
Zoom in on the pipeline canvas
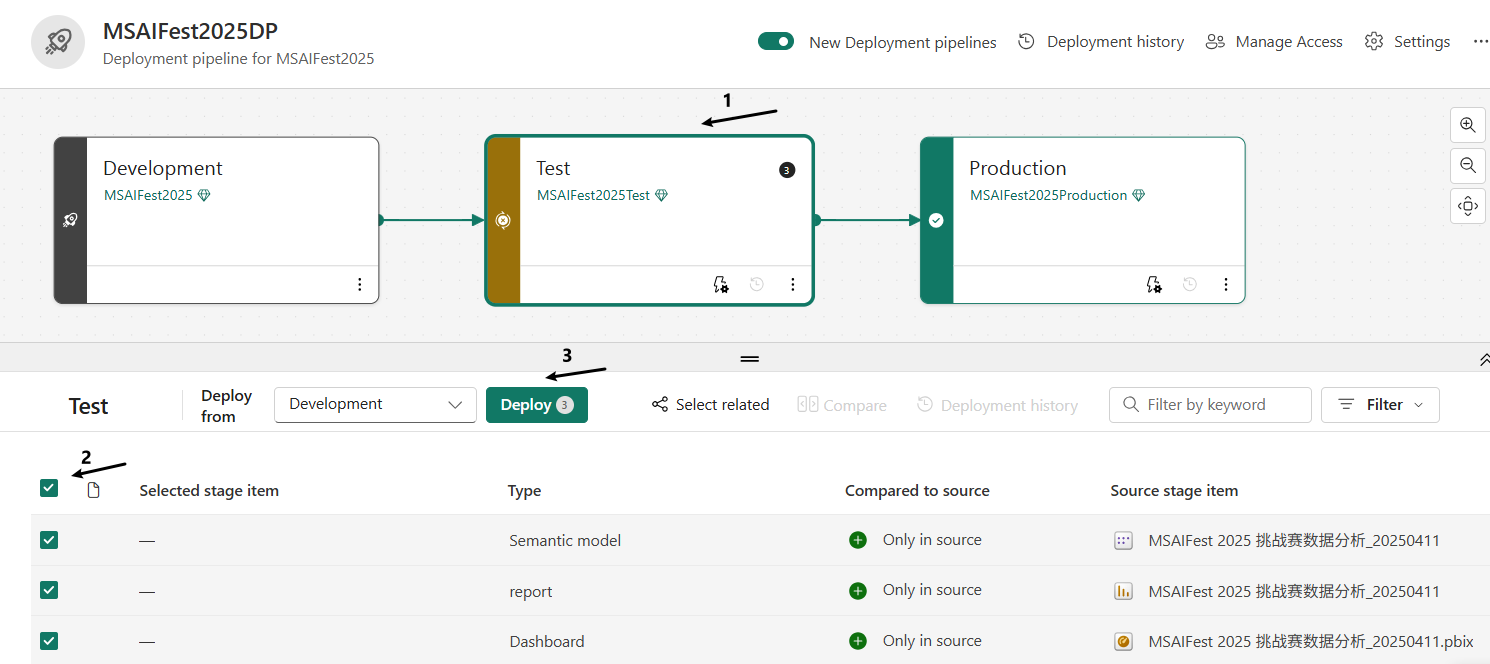1467,125
